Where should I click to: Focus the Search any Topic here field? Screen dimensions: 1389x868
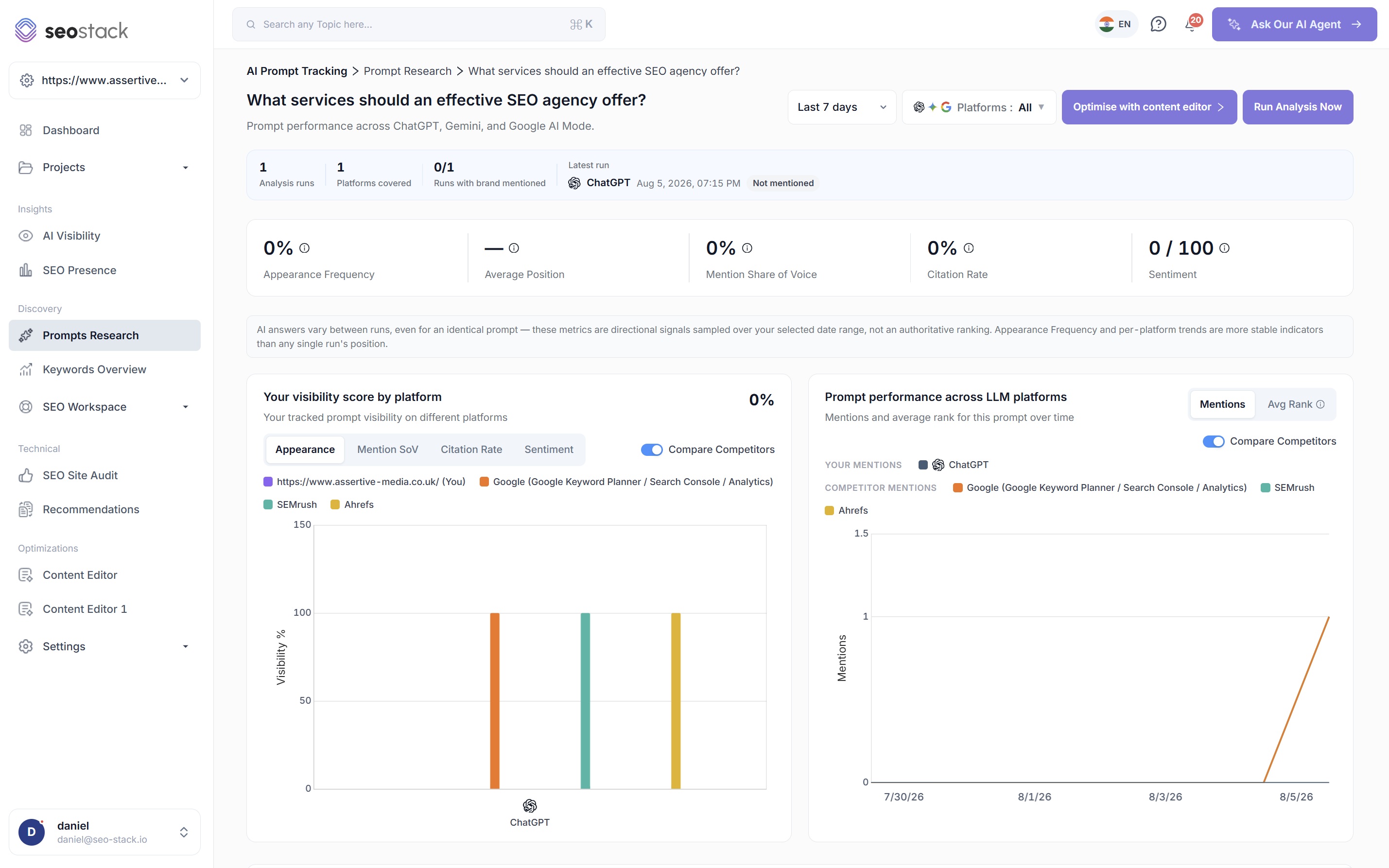[x=418, y=24]
